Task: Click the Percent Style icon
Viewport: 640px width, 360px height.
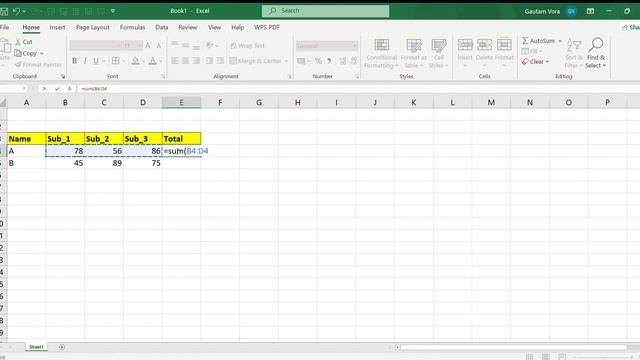Action: click(318, 61)
